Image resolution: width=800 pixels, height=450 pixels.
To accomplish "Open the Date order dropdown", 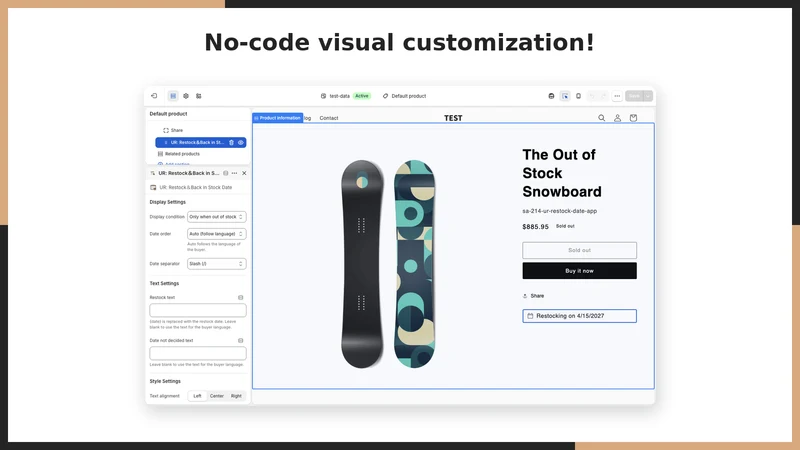I will click(216, 234).
